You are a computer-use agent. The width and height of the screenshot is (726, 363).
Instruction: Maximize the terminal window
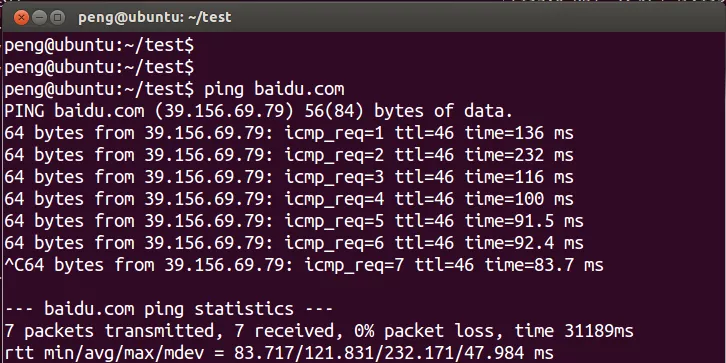click(57, 18)
